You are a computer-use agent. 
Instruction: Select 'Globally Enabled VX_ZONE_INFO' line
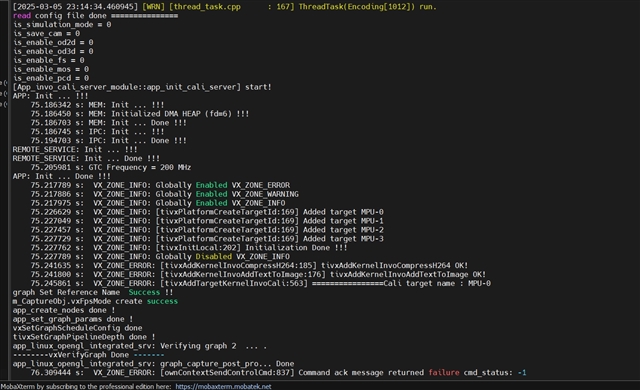tap(158, 203)
